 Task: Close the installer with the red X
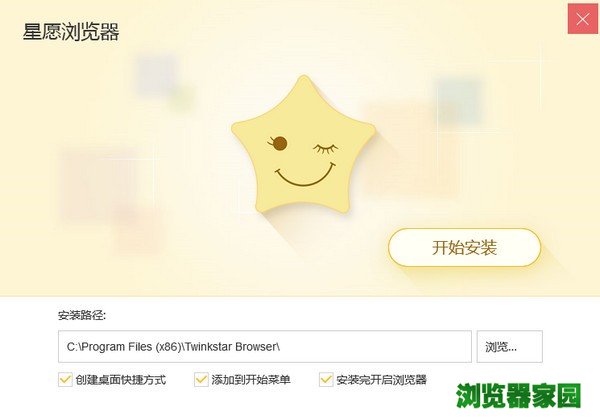tap(583, 19)
